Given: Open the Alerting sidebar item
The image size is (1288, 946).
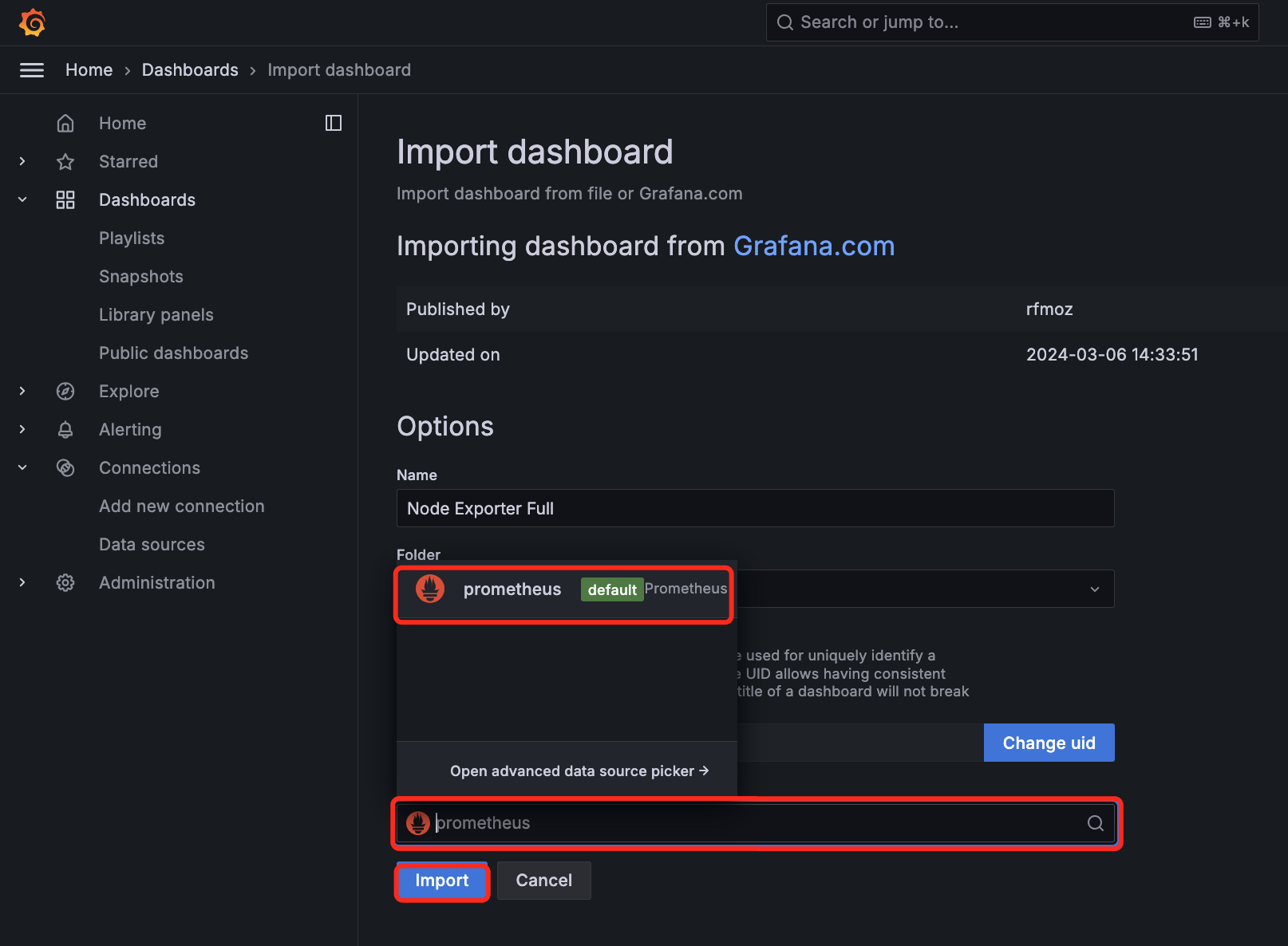Looking at the screenshot, I should [130, 429].
